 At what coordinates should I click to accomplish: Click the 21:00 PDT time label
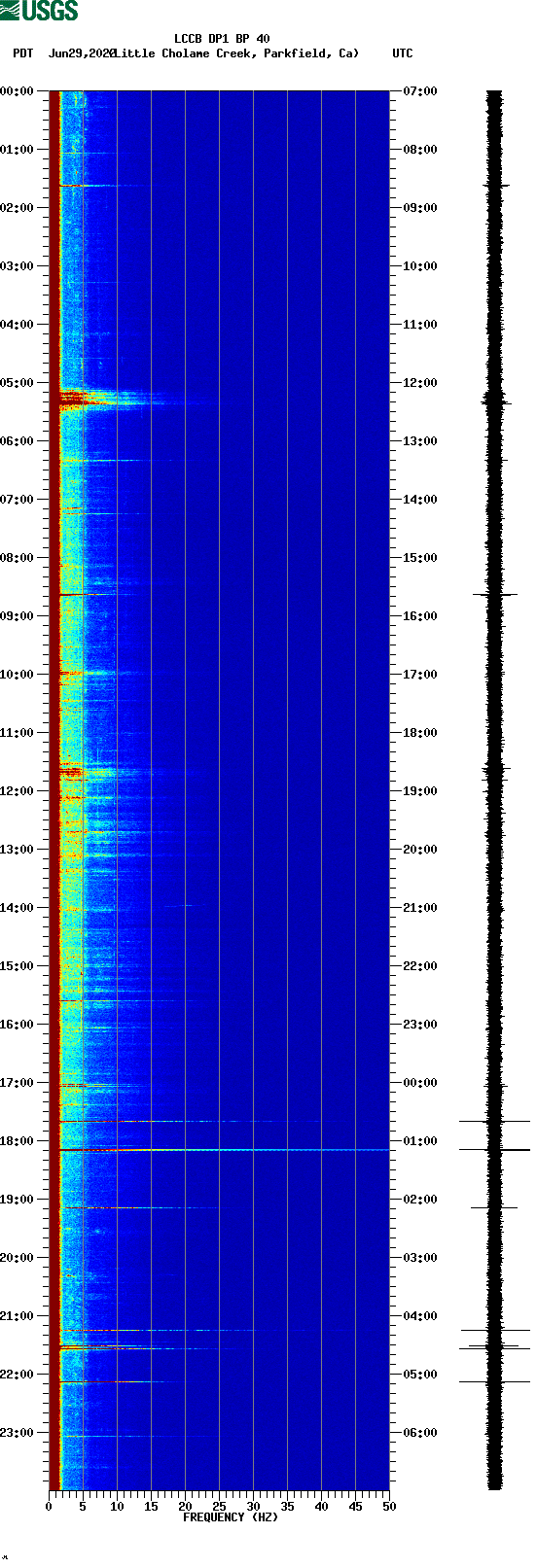pos(18,1316)
